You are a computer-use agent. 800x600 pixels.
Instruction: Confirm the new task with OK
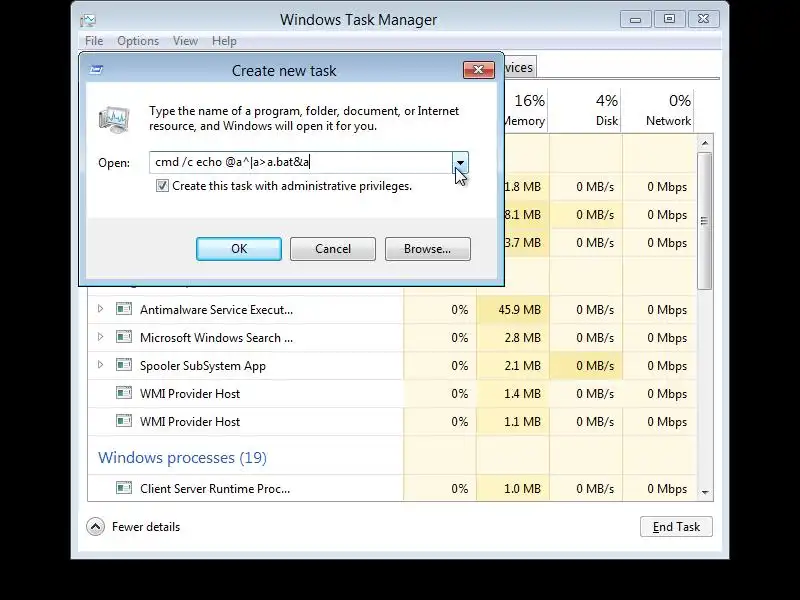point(239,249)
